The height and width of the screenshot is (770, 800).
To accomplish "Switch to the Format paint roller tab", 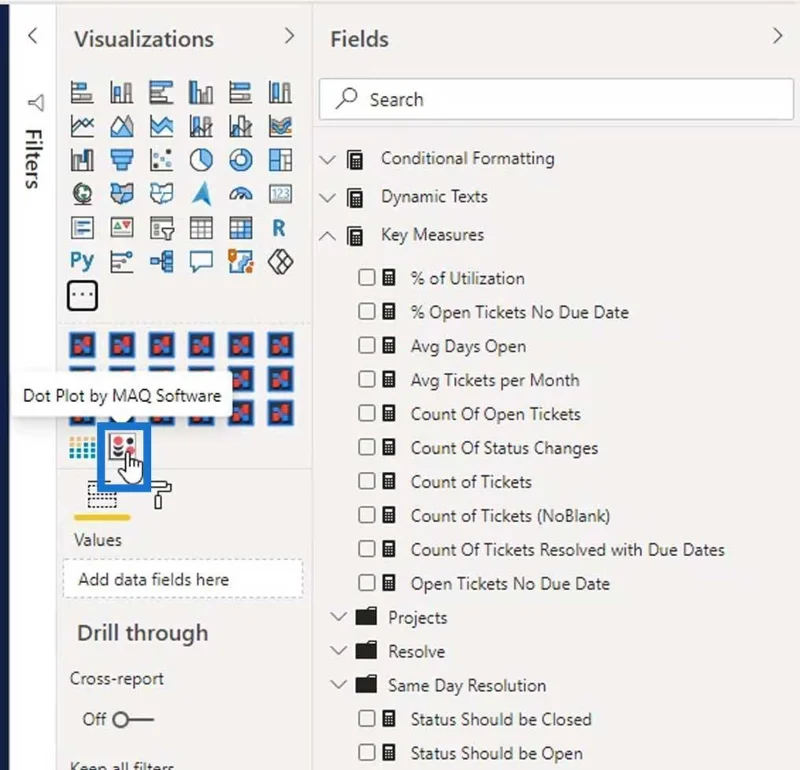I will (x=161, y=495).
